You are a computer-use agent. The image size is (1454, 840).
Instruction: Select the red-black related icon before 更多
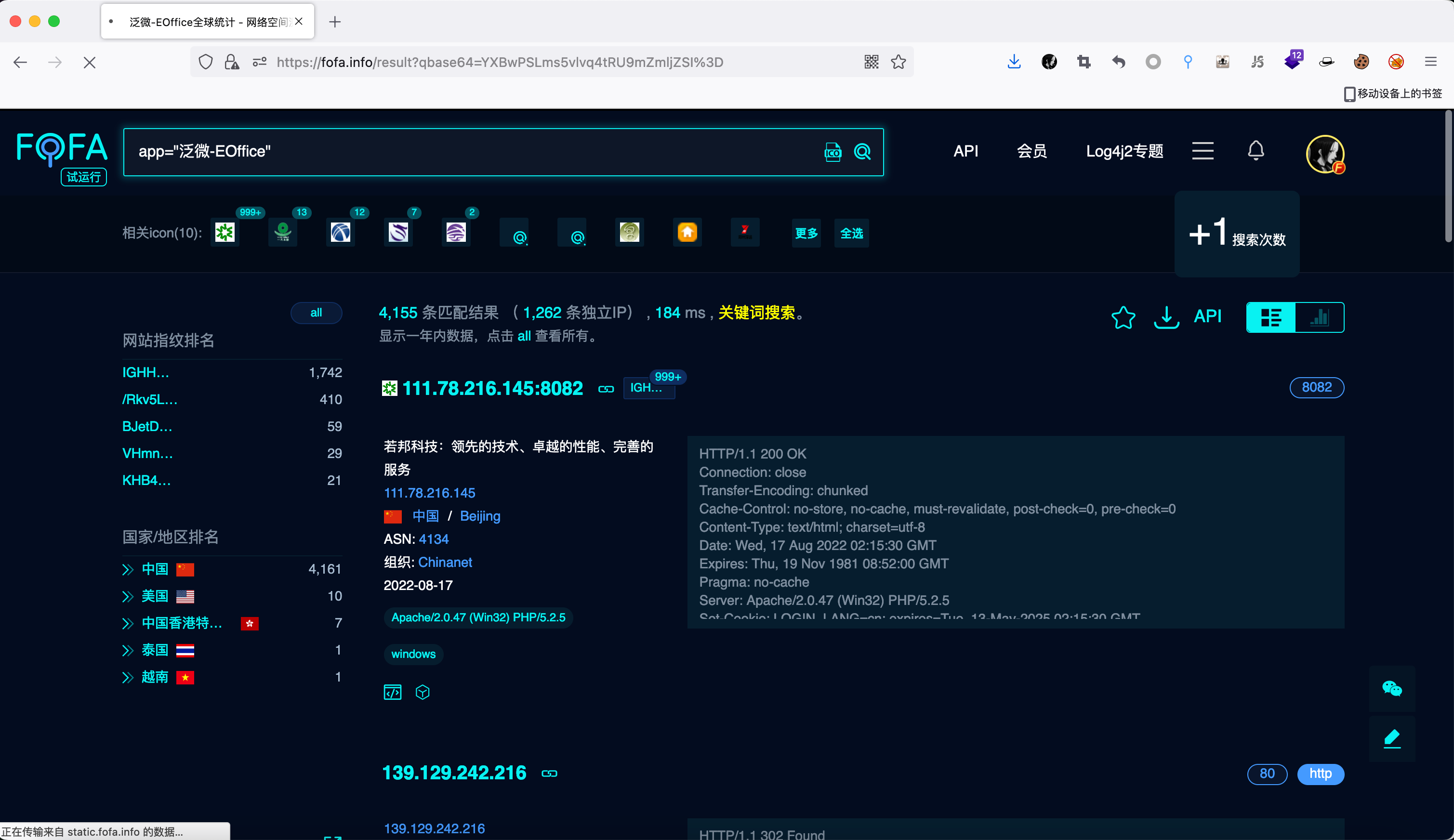click(745, 233)
